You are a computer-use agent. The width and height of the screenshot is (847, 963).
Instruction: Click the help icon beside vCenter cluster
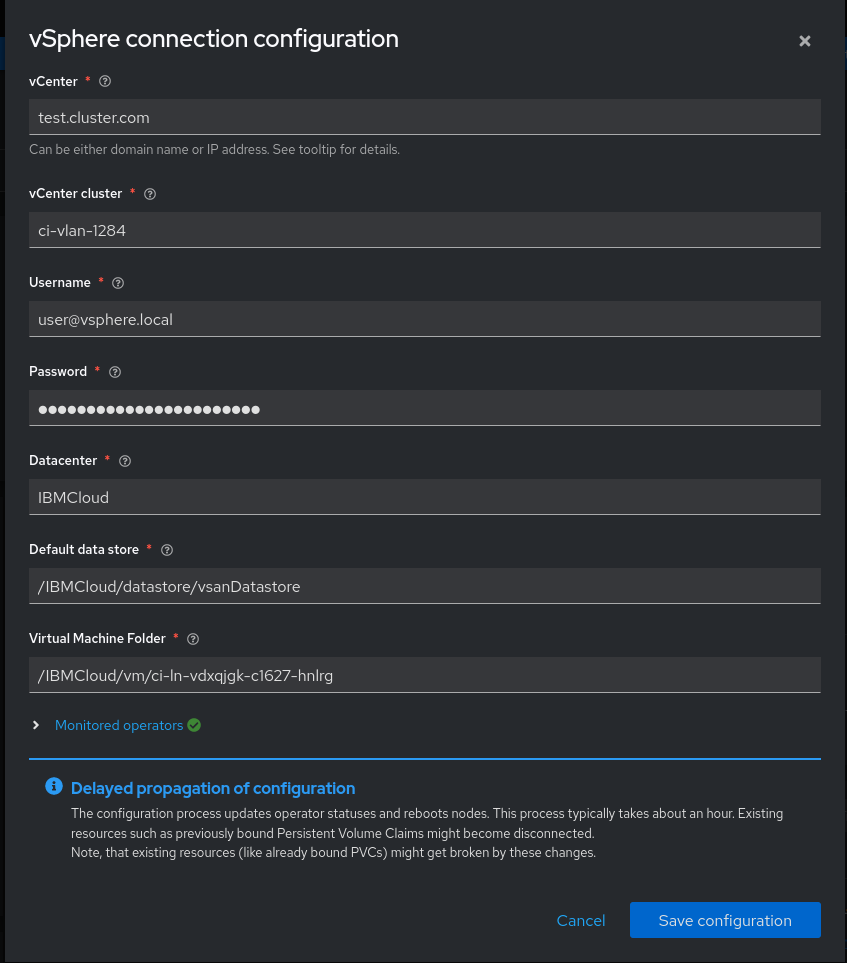click(x=151, y=194)
